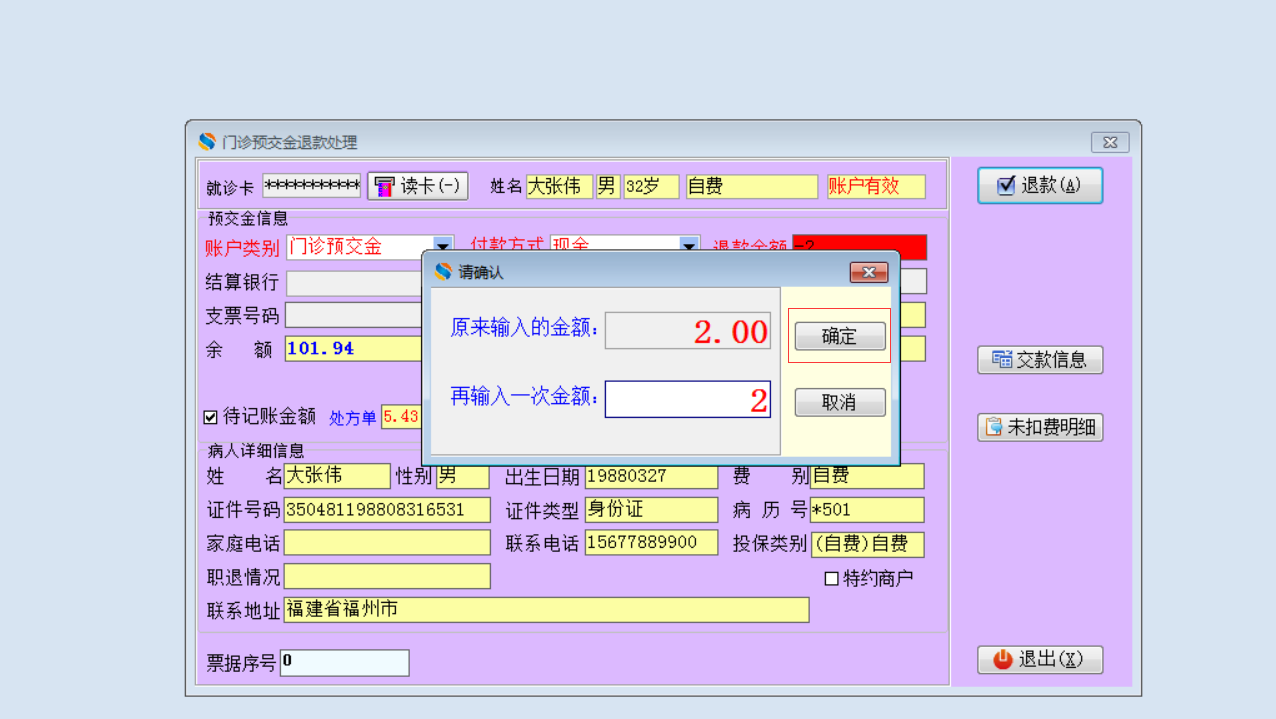Click the 投保类别 field (自费)自费
Viewport: 1276px width, 719px height.
(x=867, y=544)
